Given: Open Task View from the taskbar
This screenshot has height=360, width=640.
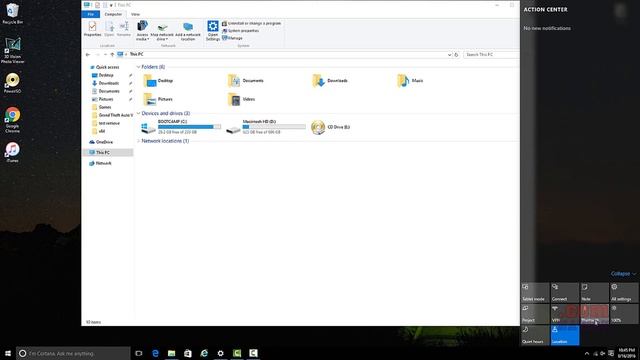Looking at the screenshot, I should 139,353.
